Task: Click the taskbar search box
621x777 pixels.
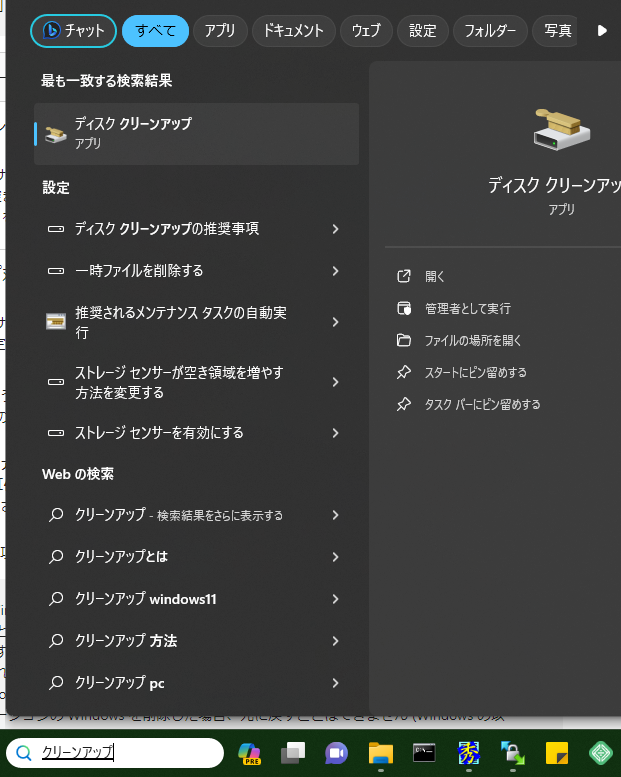Action: pos(115,753)
